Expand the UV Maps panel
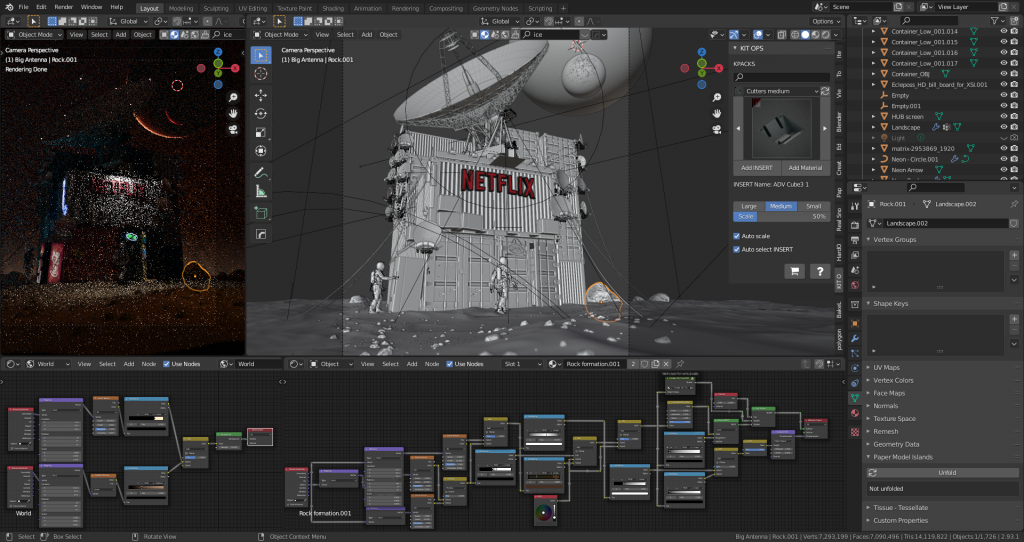The width and height of the screenshot is (1024, 542). (869, 368)
